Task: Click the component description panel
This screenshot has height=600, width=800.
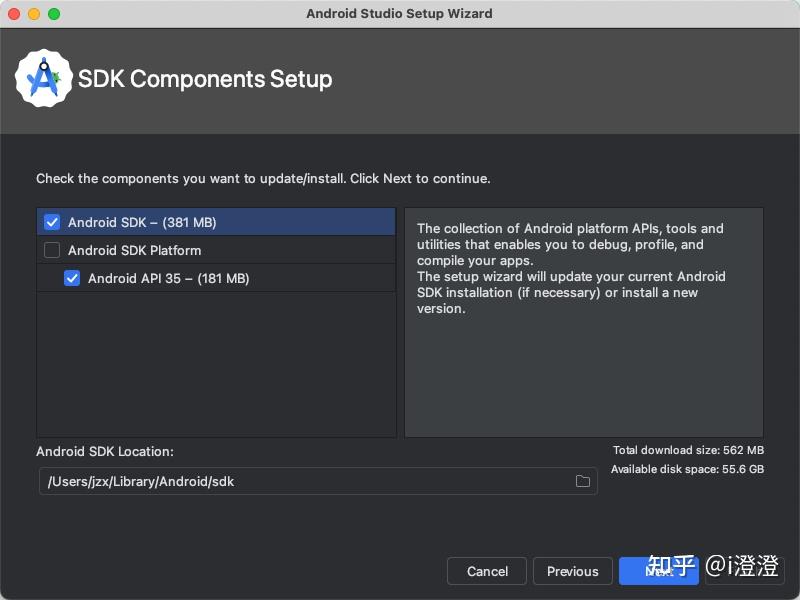Action: coord(583,322)
